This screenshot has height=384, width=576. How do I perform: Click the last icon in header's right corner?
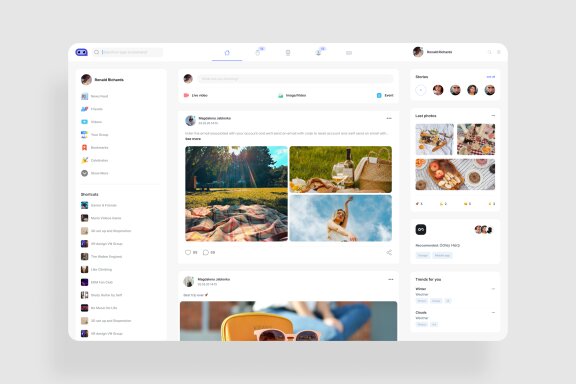(x=499, y=52)
